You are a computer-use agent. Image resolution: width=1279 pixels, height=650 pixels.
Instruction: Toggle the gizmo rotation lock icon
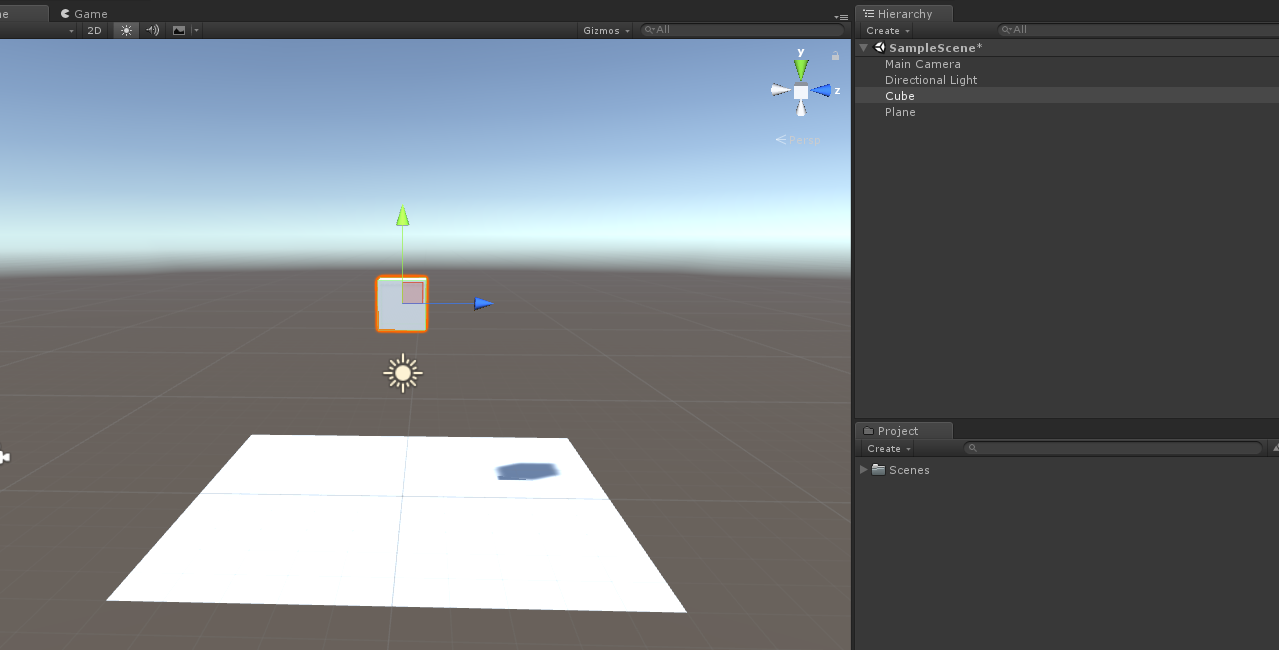click(x=836, y=56)
